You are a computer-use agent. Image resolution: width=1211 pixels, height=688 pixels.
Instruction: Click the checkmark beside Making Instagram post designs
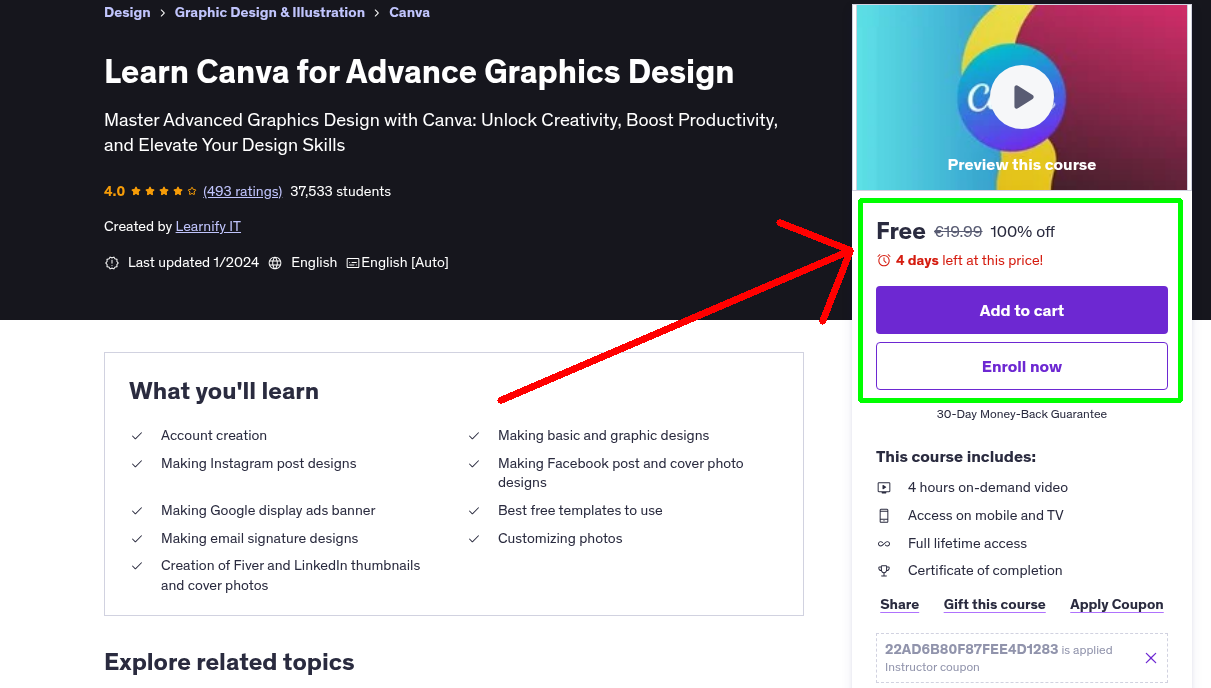click(x=137, y=464)
